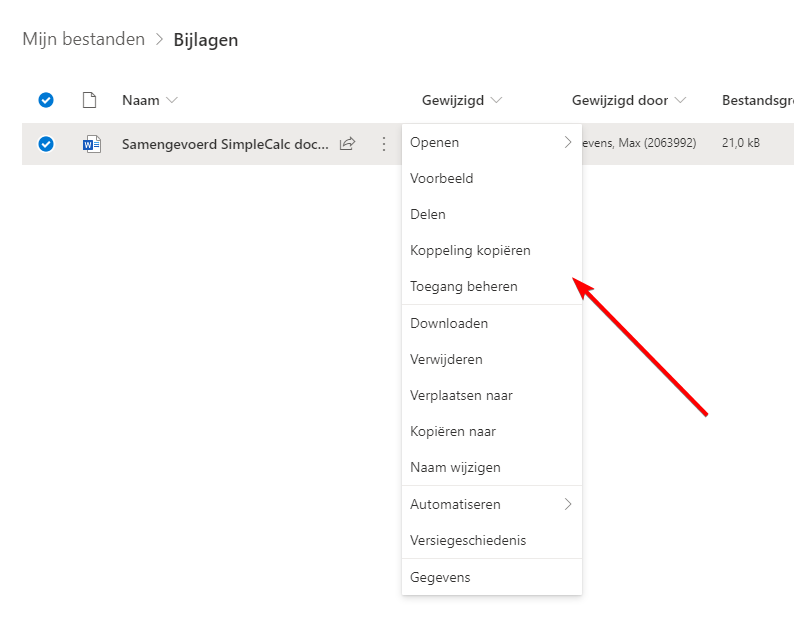Click the file type column header icon
794x631 pixels.
[90, 100]
